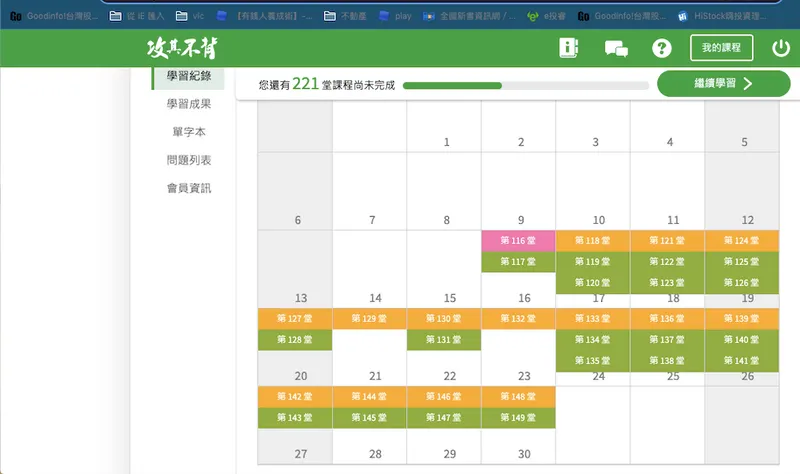The width and height of the screenshot is (800, 474).
Task: Open lesson 第 137 堂
Action: coord(667,340)
